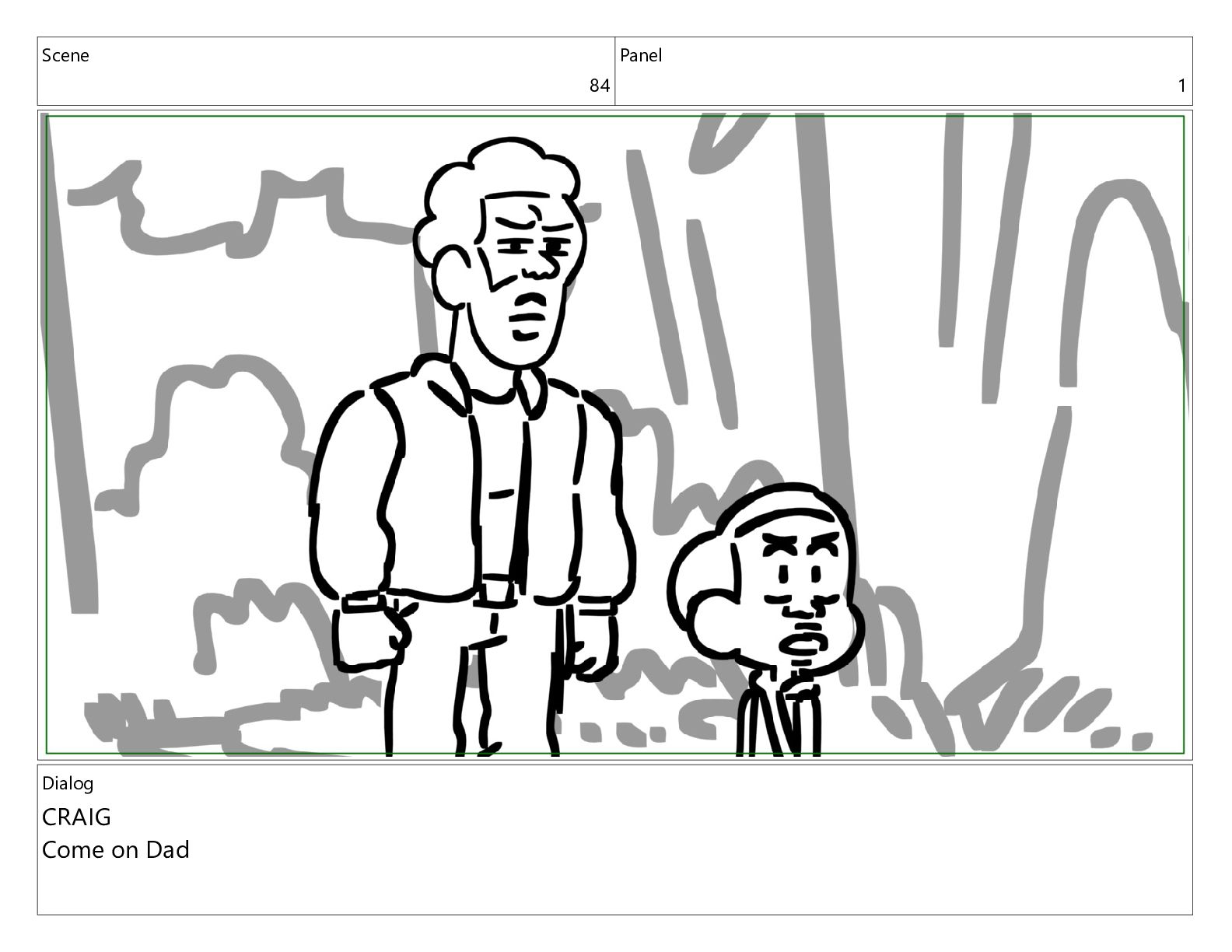
Task: Select the Scene header label
Action: (x=65, y=55)
